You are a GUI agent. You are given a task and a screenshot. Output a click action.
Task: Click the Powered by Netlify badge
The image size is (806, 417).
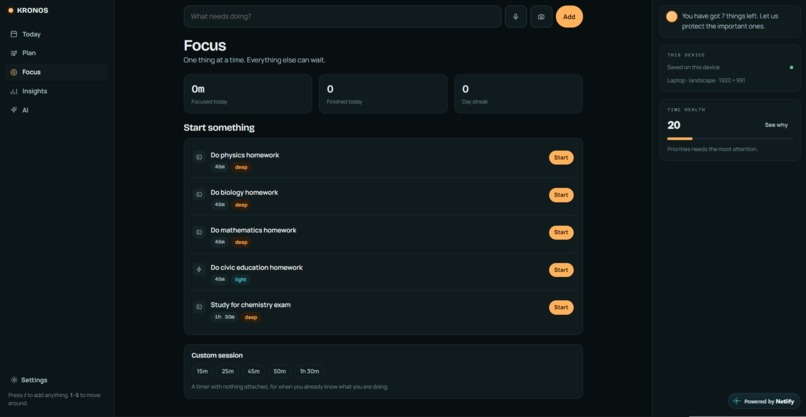coord(764,401)
